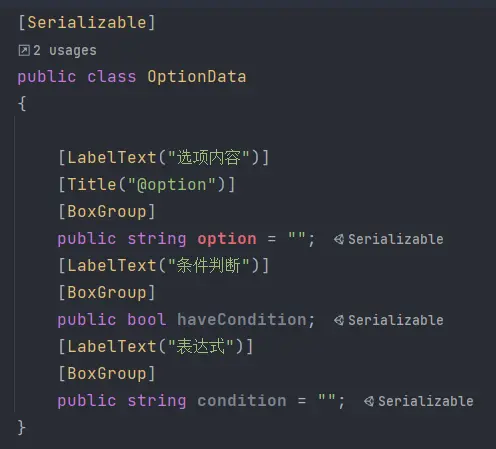Click the usages arrow icon above the OptionData class
This screenshot has width=496, height=449.
click(x=24, y=51)
